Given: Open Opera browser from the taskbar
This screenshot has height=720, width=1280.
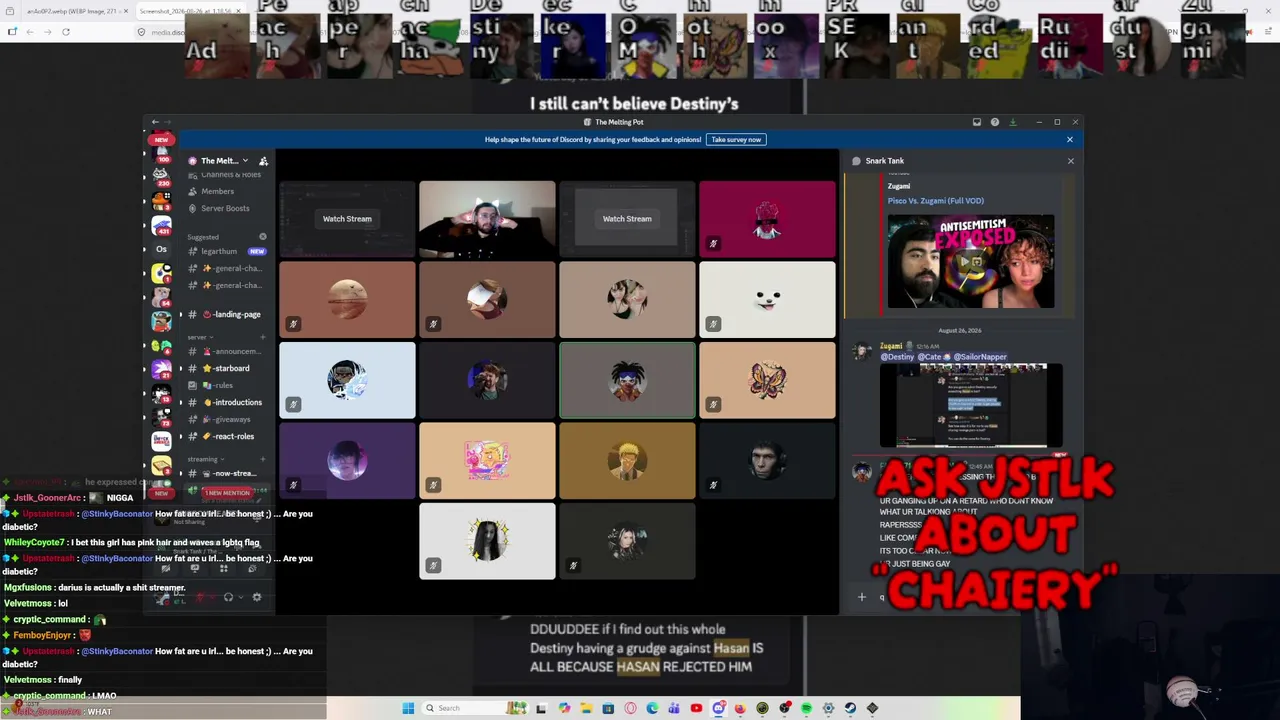Looking at the screenshot, I should pos(630,708).
